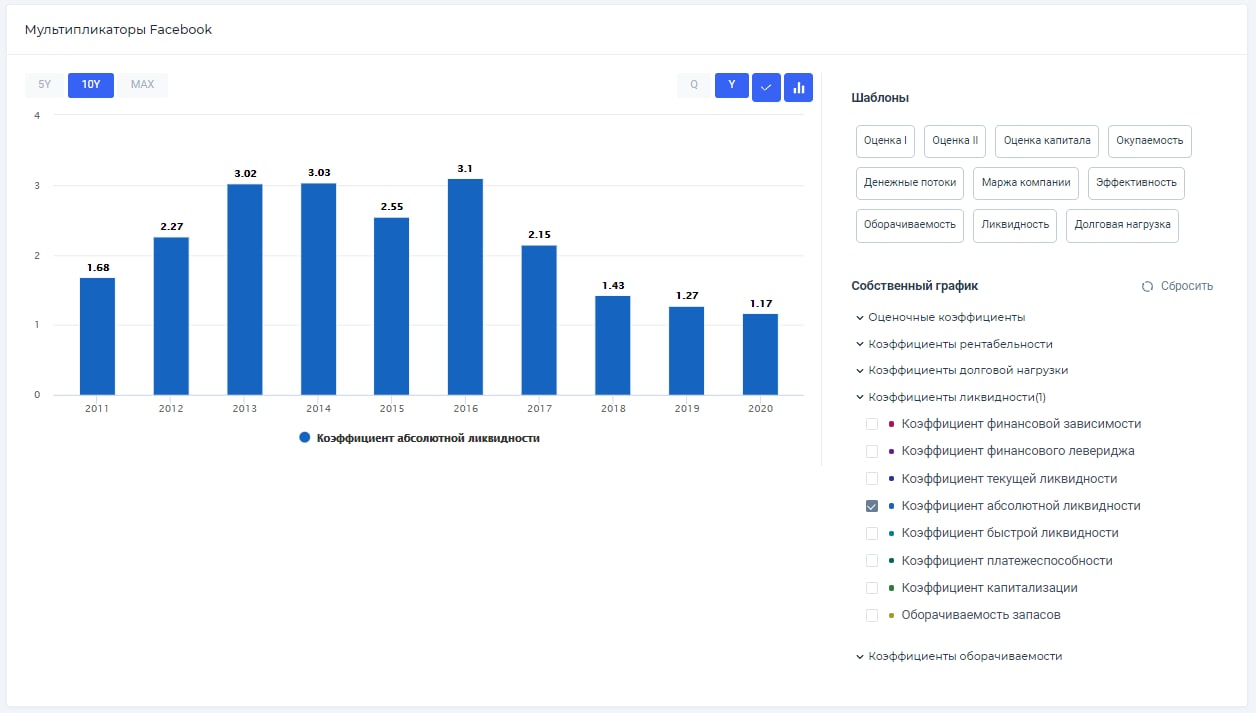Check Коэффициент финансовой зависимости checkbox
1256x713 pixels.
click(x=872, y=424)
